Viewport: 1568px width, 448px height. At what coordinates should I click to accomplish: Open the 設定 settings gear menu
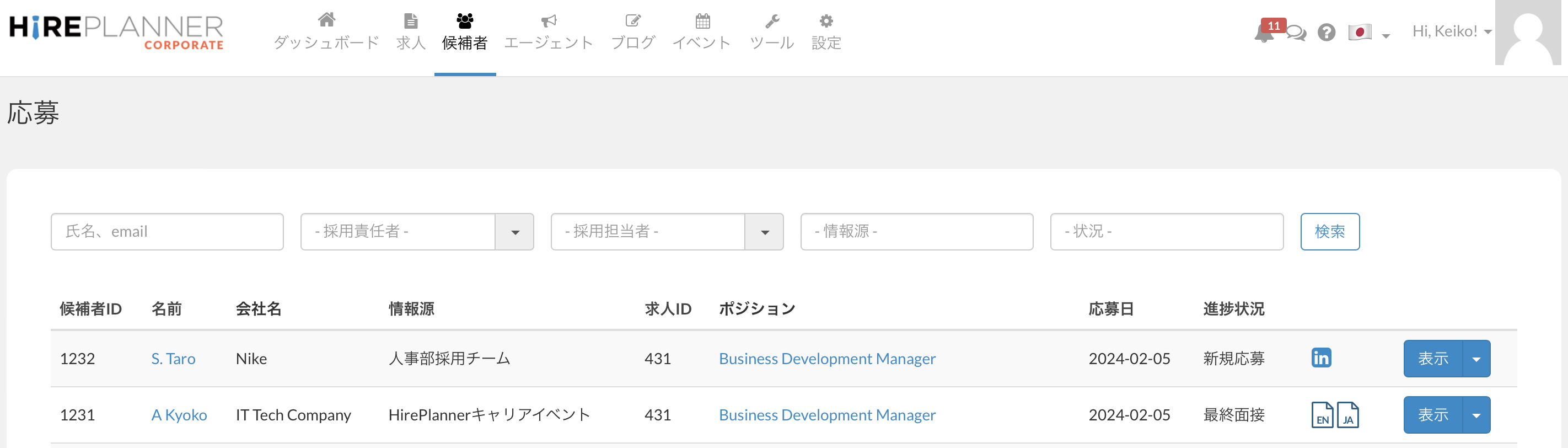tap(826, 31)
